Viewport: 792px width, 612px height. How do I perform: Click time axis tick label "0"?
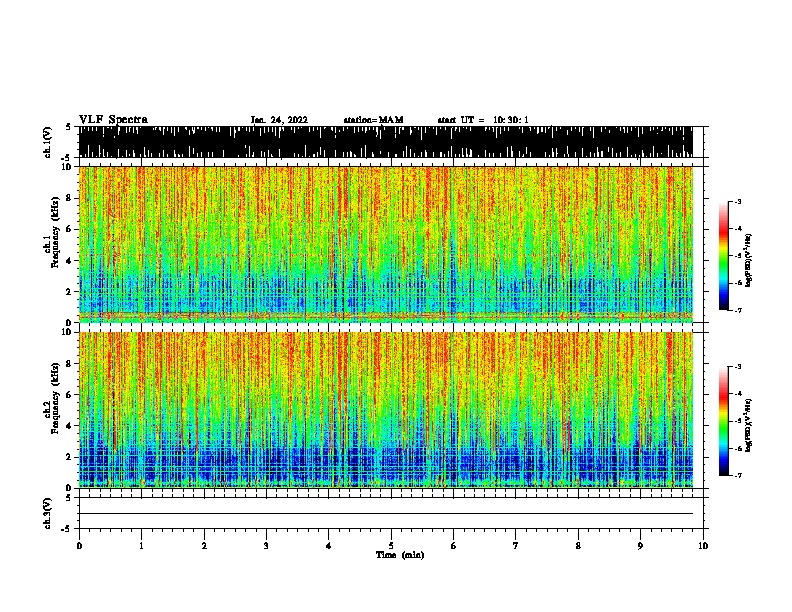coord(79,546)
